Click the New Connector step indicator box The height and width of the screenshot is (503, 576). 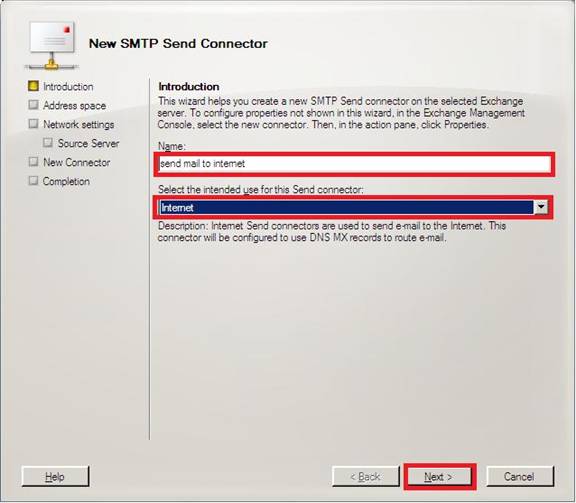(x=33, y=162)
